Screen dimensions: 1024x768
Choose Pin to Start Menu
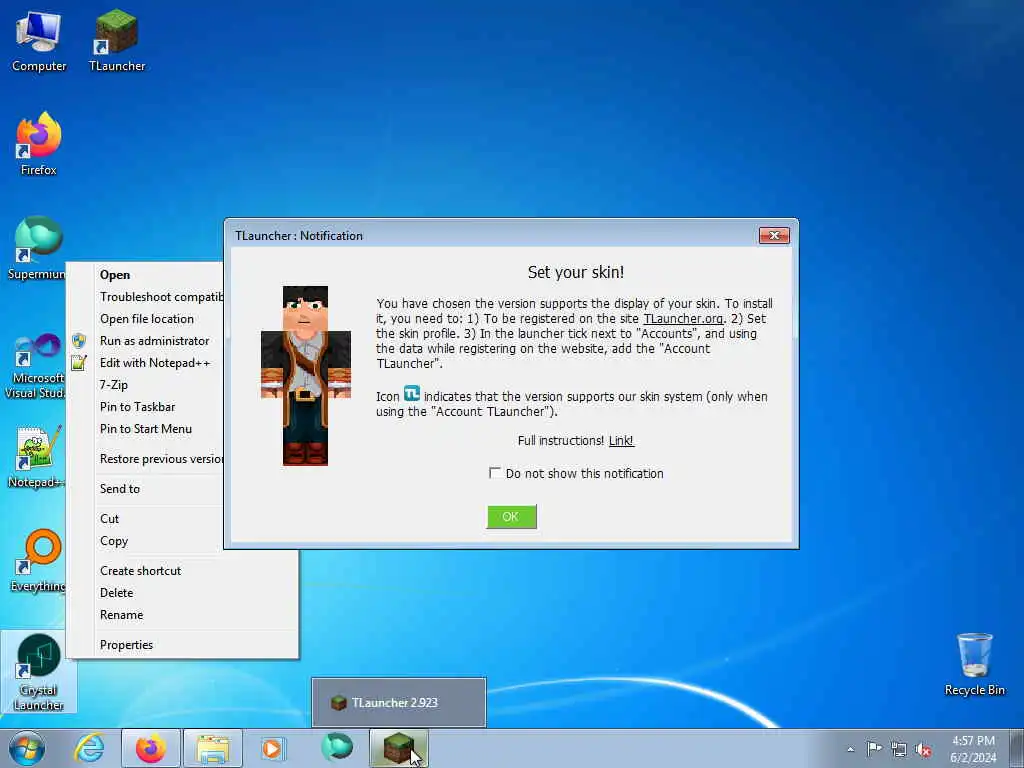146,429
